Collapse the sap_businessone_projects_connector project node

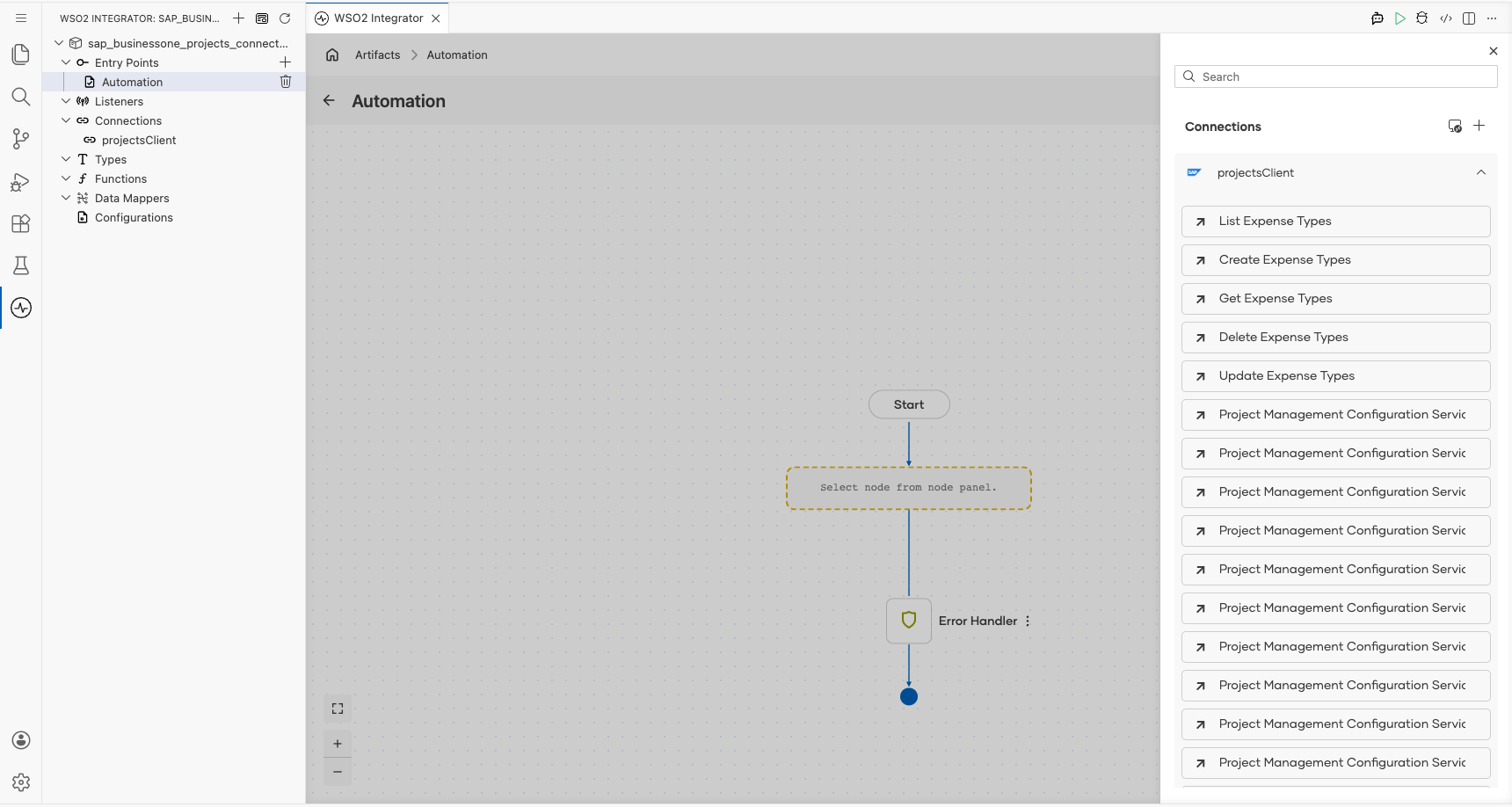[59, 43]
